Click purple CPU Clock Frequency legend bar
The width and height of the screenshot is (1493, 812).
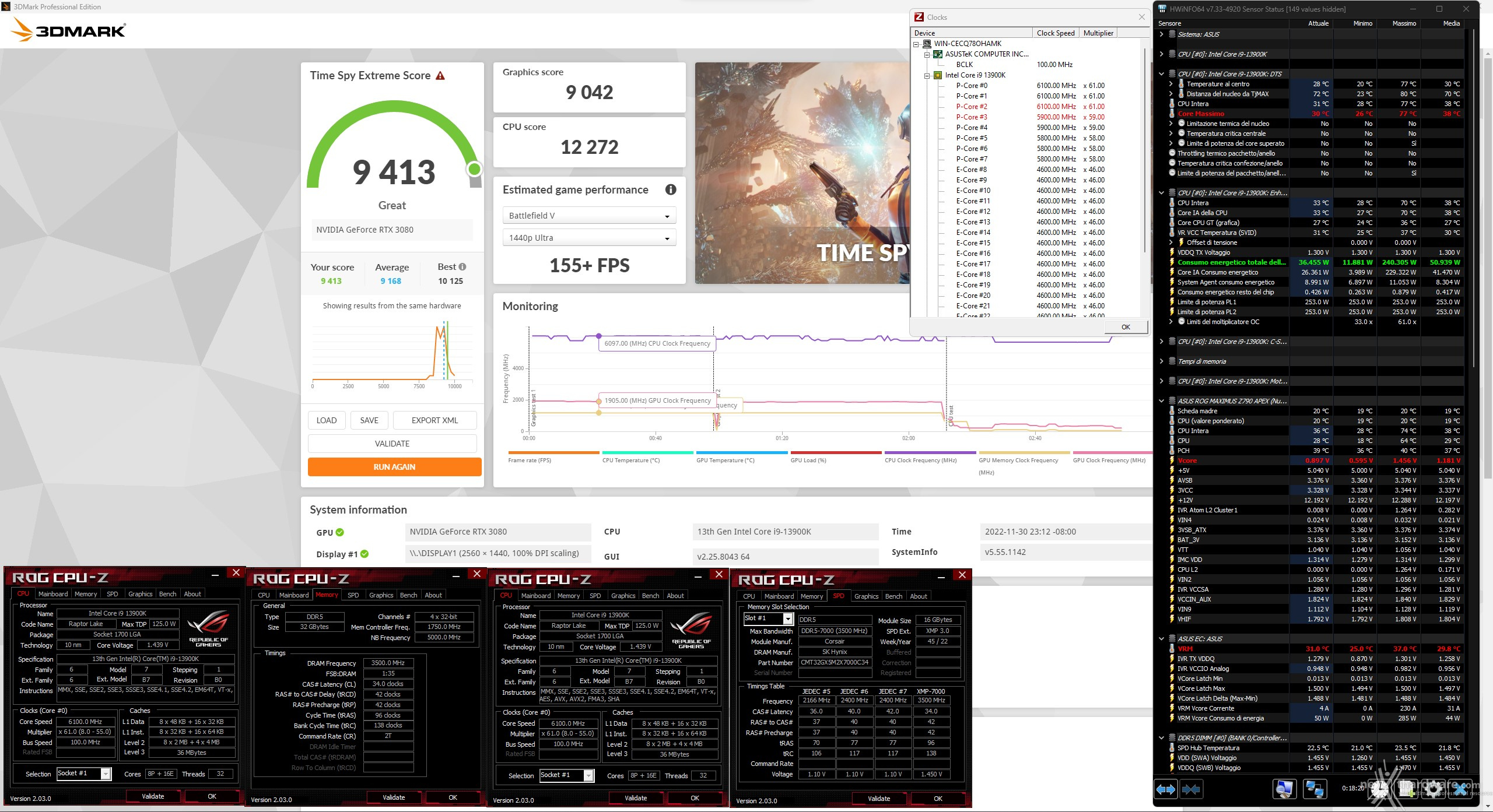tap(930, 452)
